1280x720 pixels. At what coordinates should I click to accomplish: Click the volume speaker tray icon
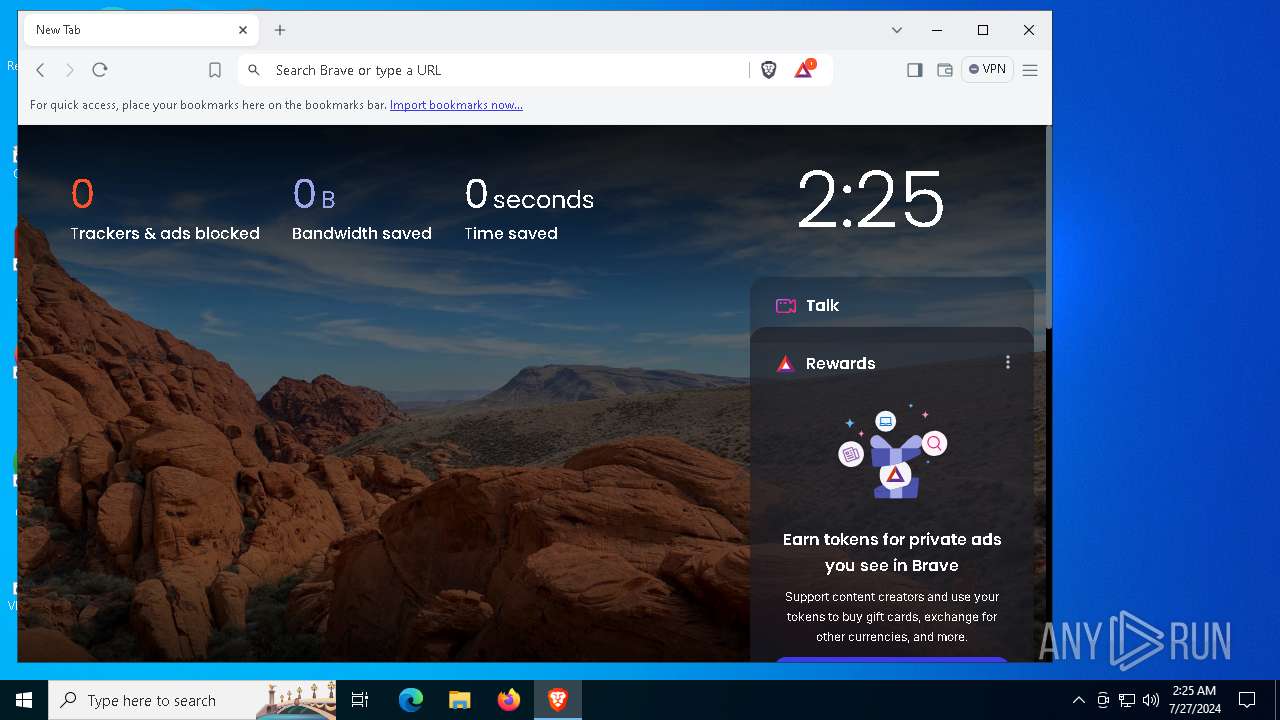coord(1151,700)
